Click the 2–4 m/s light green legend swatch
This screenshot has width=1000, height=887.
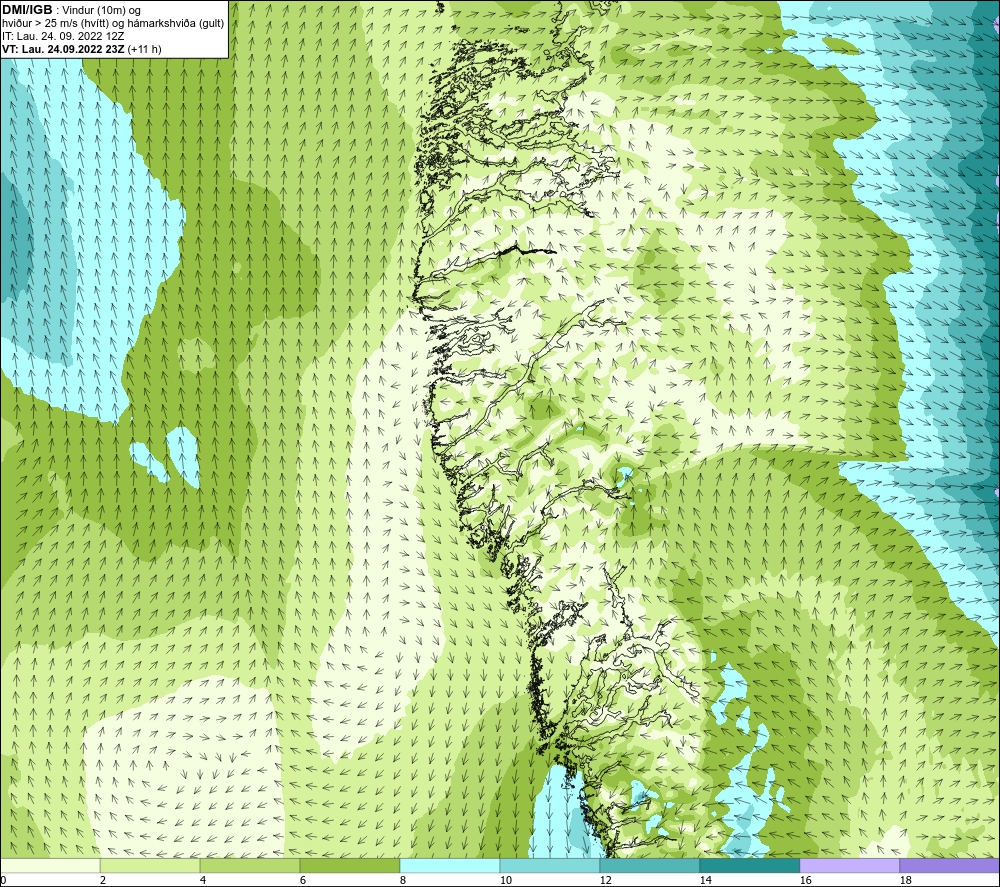coord(150,866)
